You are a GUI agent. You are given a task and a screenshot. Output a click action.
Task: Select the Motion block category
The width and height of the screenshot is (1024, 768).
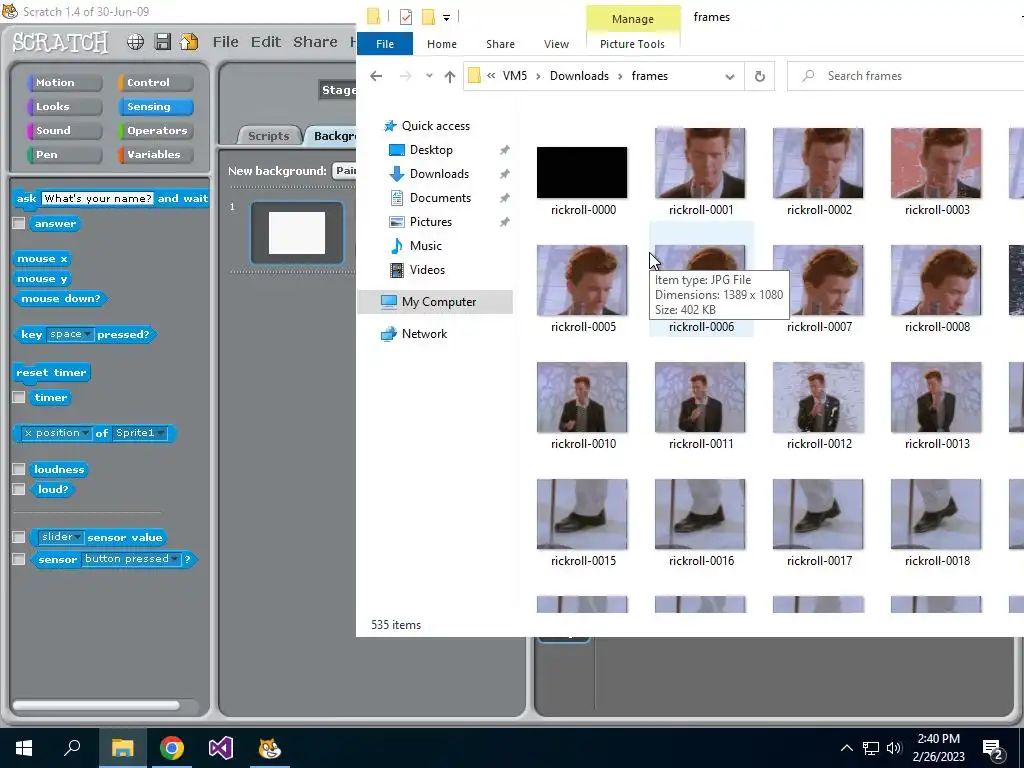point(64,83)
